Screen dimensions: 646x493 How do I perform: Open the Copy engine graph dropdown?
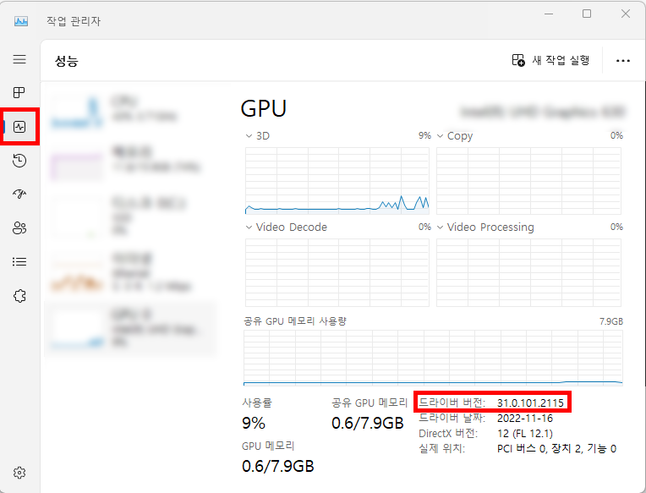(455, 136)
